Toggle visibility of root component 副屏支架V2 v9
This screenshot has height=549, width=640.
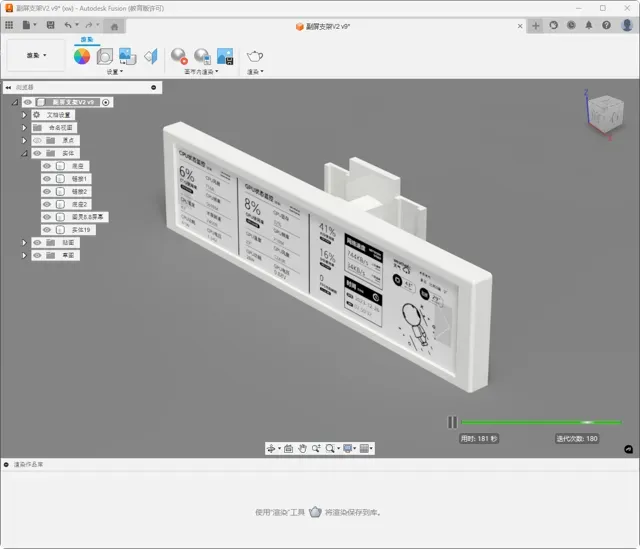[28, 102]
